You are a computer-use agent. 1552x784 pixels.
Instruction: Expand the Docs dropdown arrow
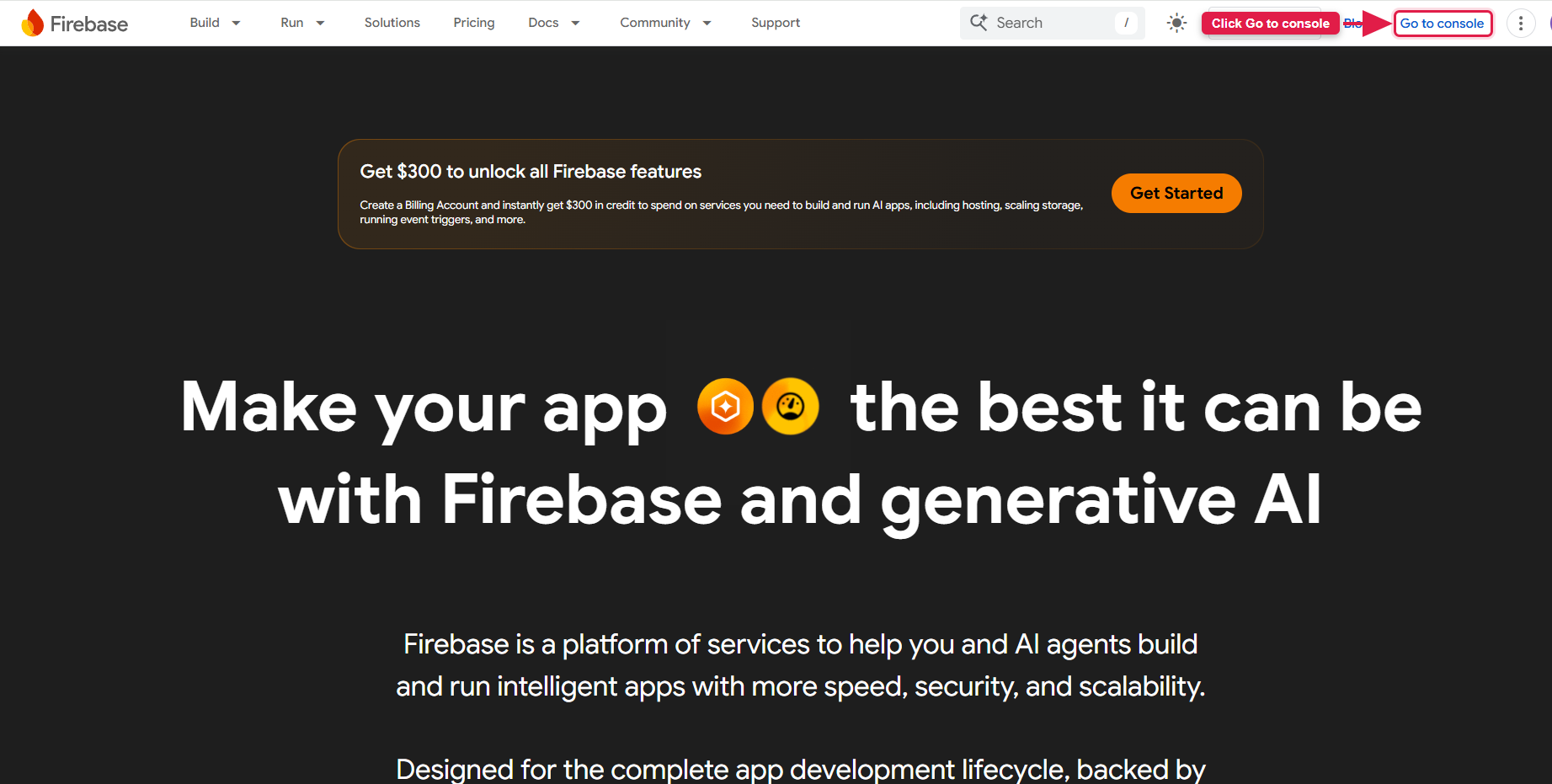coord(576,23)
